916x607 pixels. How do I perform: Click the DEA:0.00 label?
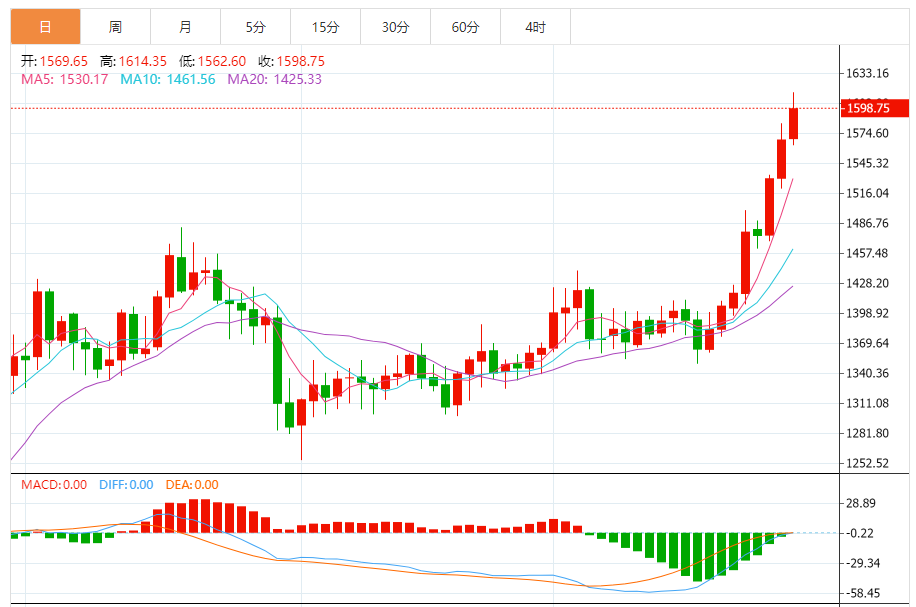192,485
